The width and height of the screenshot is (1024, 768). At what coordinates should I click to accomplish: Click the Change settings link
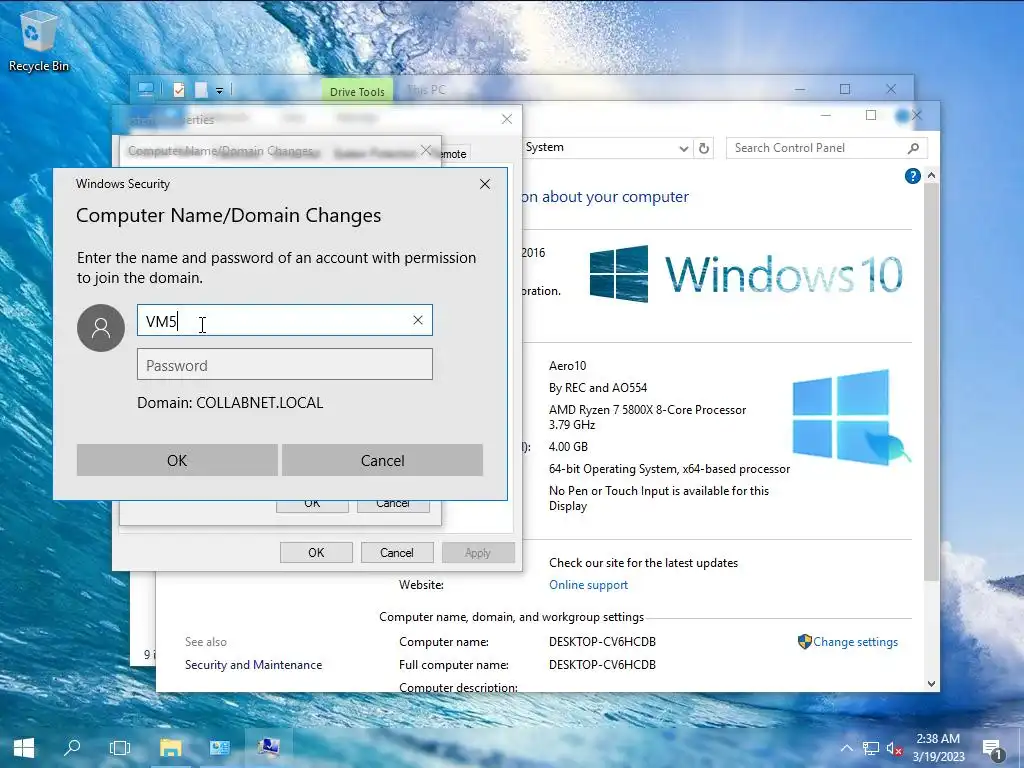(x=855, y=642)
